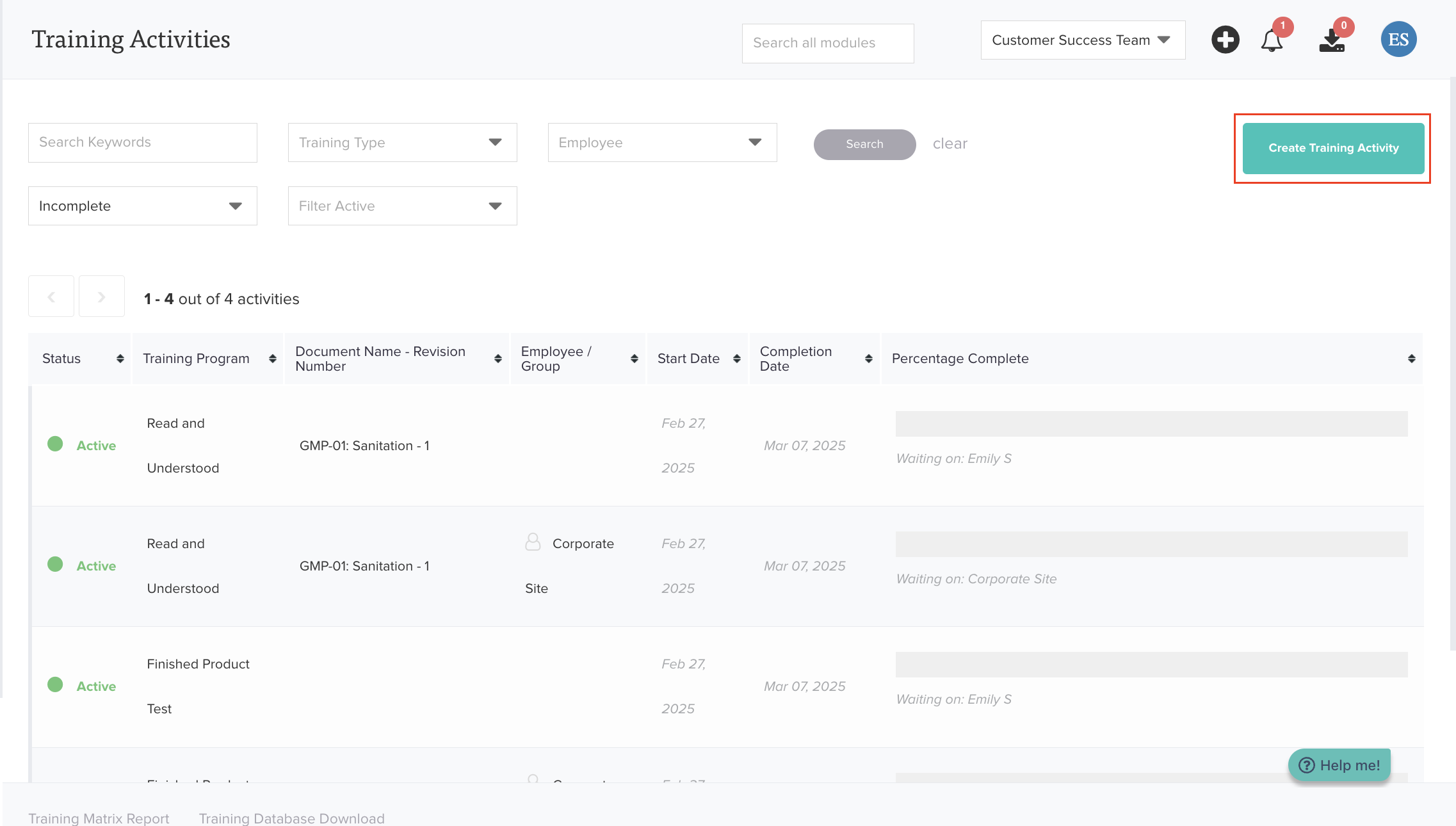
Task: Expand the Filter Active dropdown
Action: tap(402, 206)
